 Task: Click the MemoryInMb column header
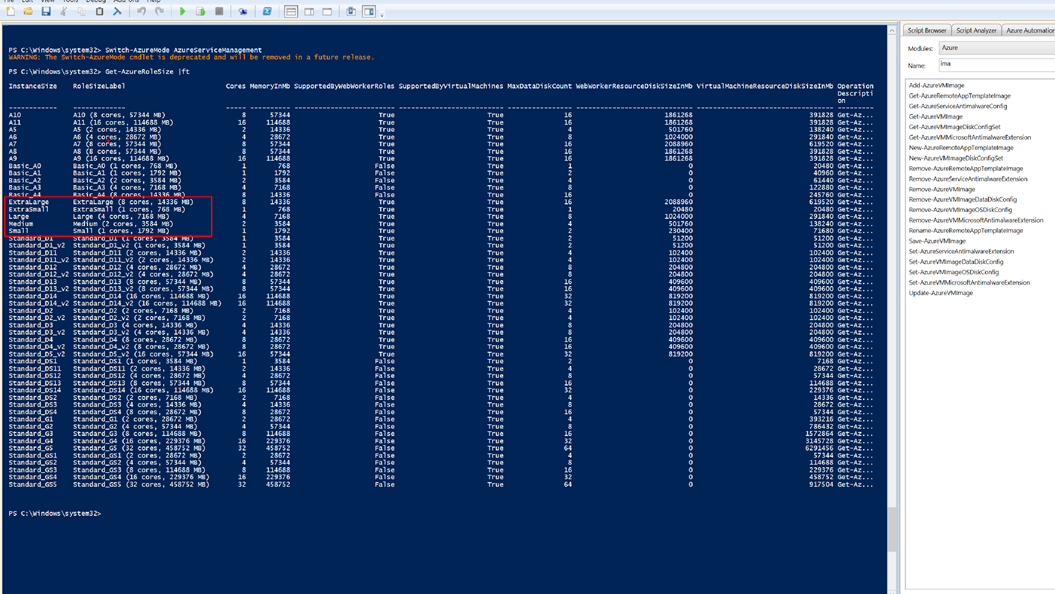point(270,86)
